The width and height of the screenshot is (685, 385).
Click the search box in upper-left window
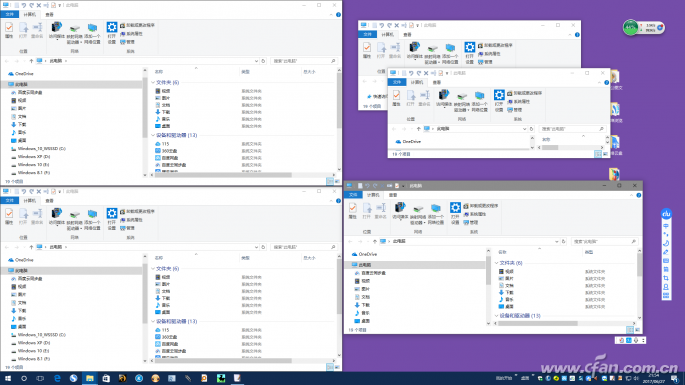coord(303,61)
